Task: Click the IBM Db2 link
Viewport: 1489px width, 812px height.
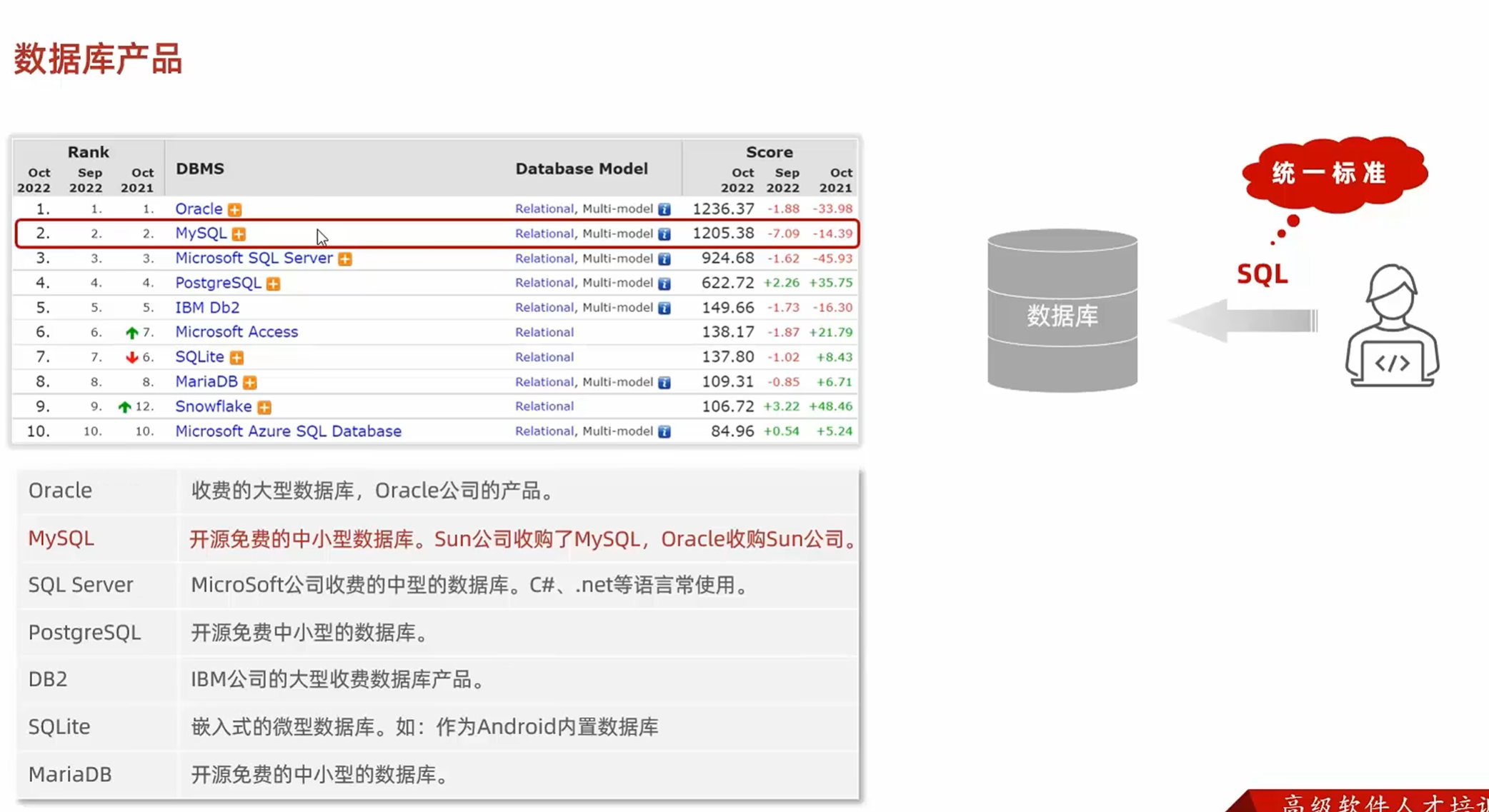Action: point(207,308)
